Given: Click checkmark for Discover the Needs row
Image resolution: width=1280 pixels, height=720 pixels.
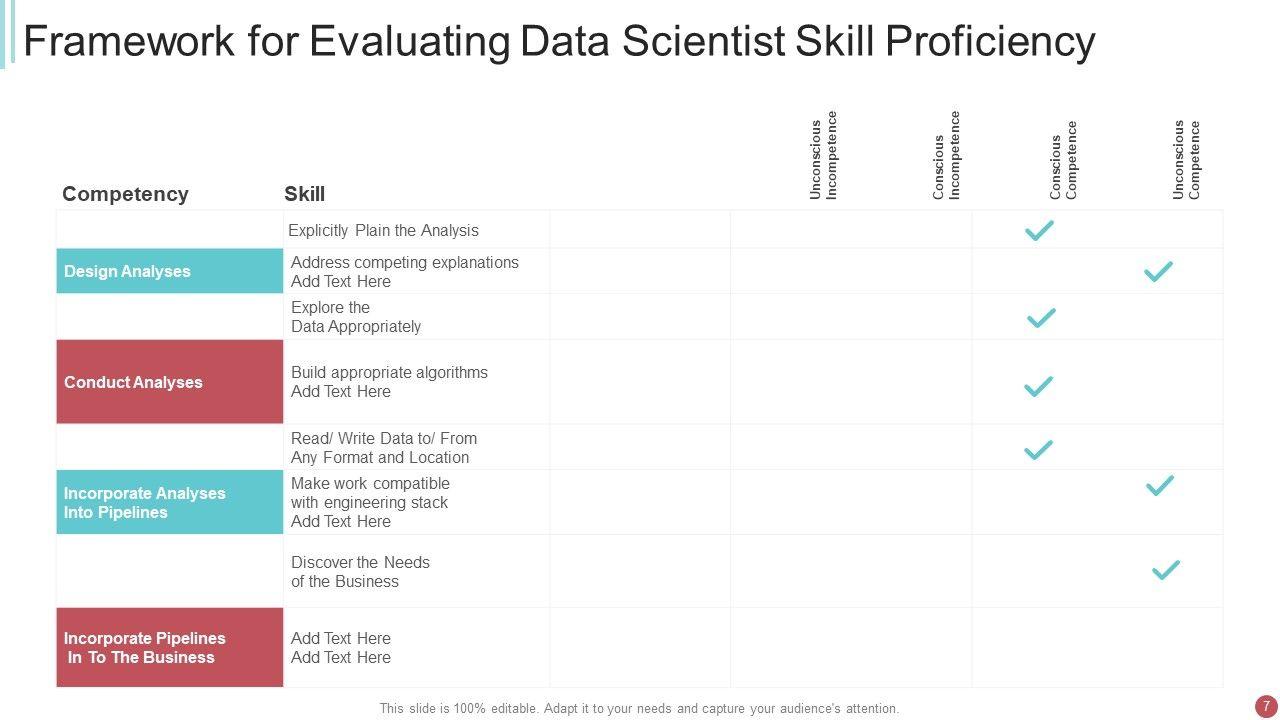Looking at the screenshot, I should (x=1166, y=570).
